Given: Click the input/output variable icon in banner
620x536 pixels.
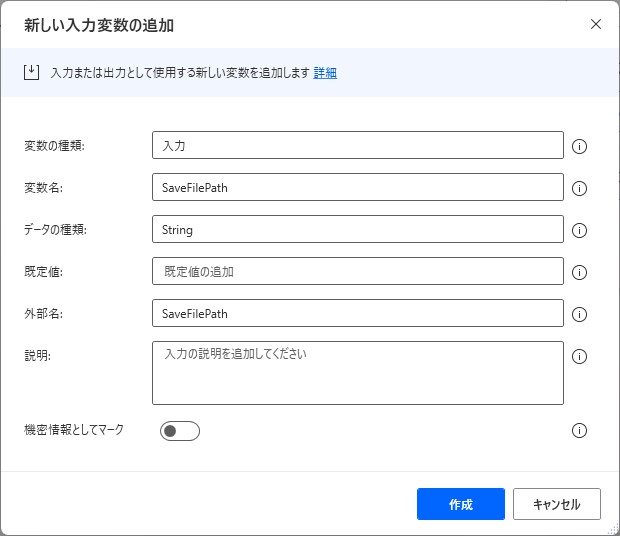Looking at the screenshot, I should [x=31, y=72].
